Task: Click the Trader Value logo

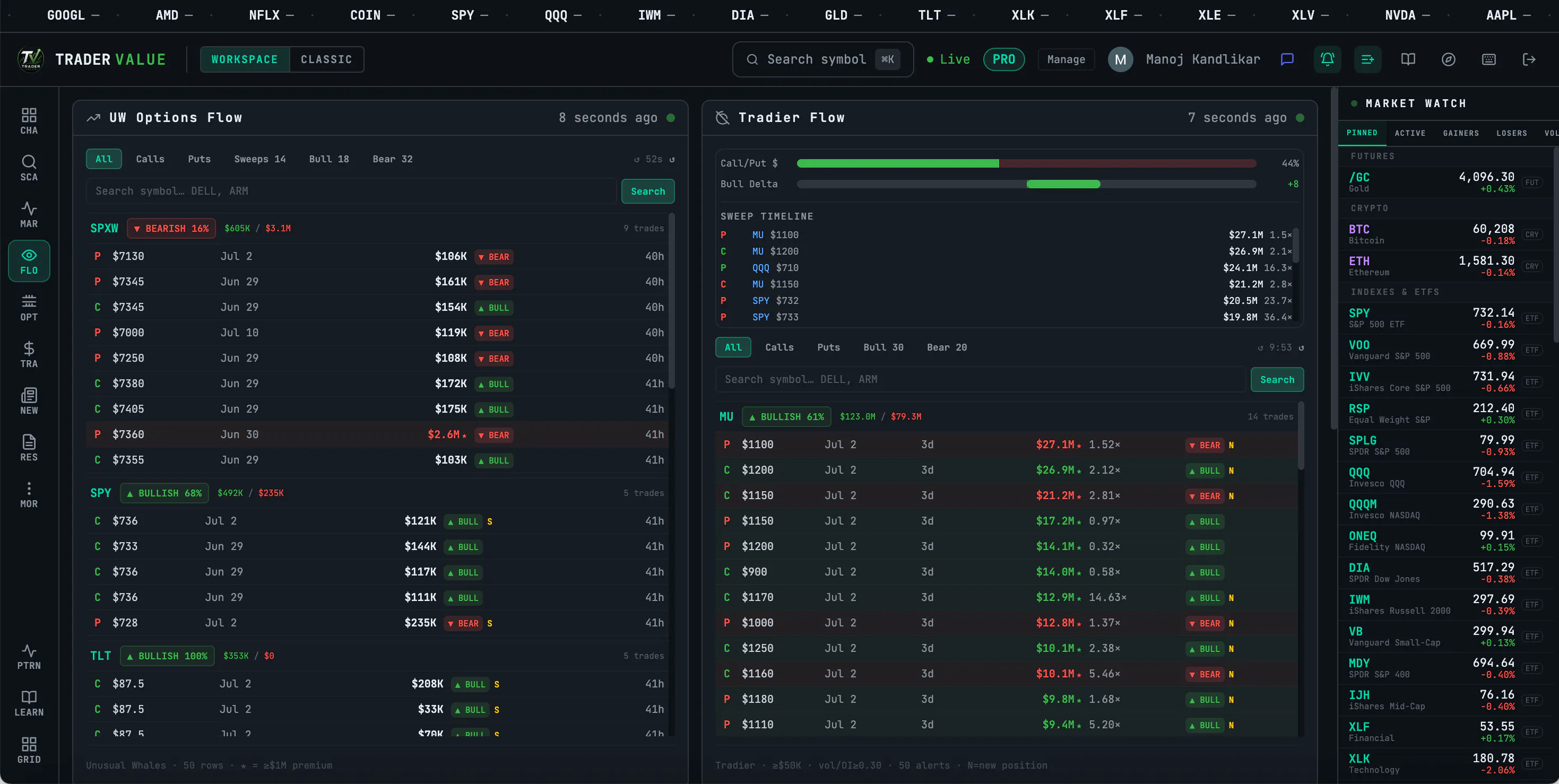Action: click(31, 59)
